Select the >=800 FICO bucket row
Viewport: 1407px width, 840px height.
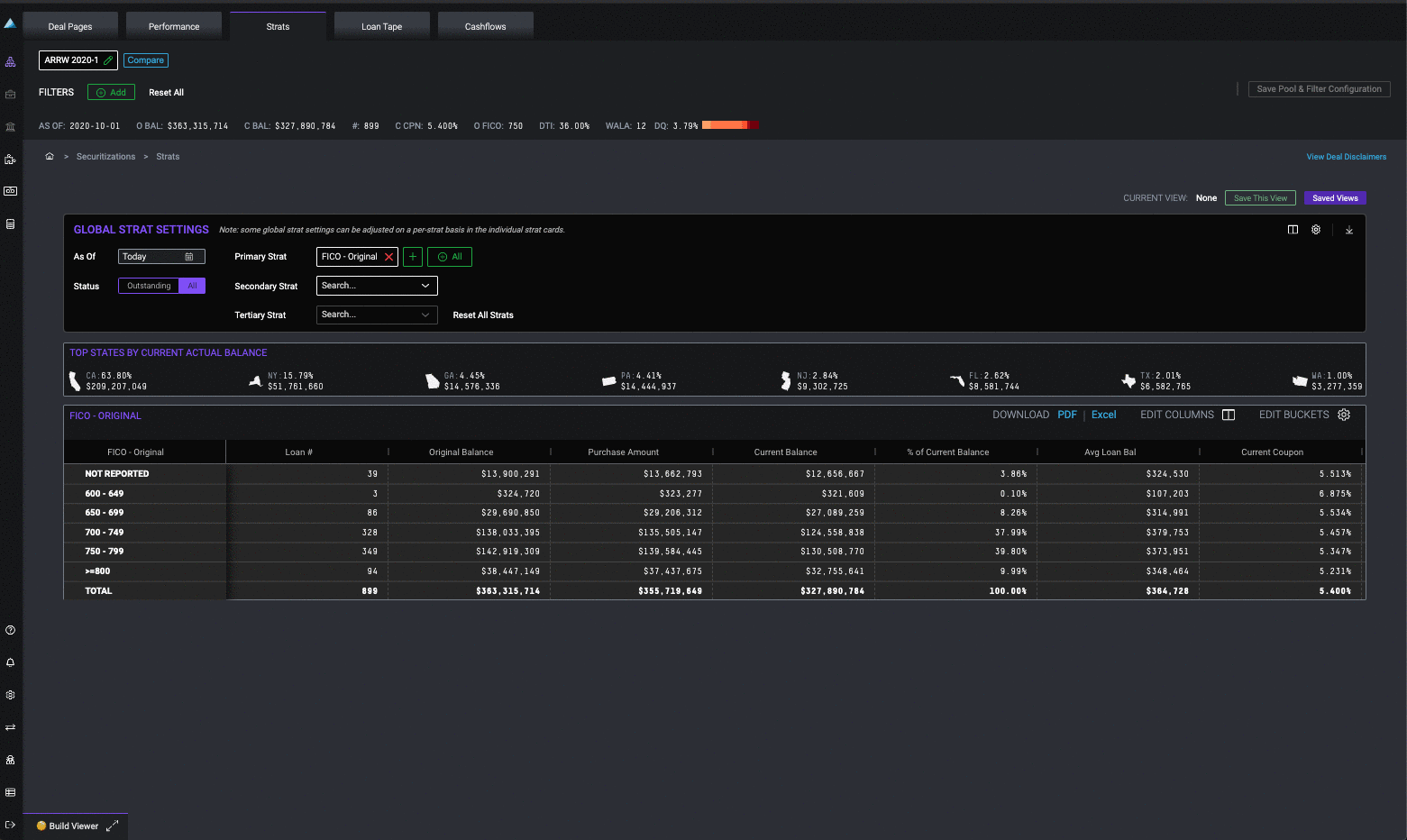click(x=715, y=571)
